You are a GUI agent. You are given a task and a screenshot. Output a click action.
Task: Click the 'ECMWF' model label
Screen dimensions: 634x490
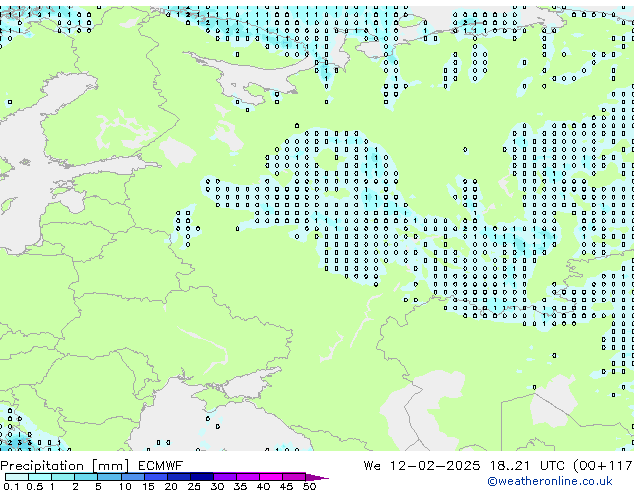click(x=160, y=466)
